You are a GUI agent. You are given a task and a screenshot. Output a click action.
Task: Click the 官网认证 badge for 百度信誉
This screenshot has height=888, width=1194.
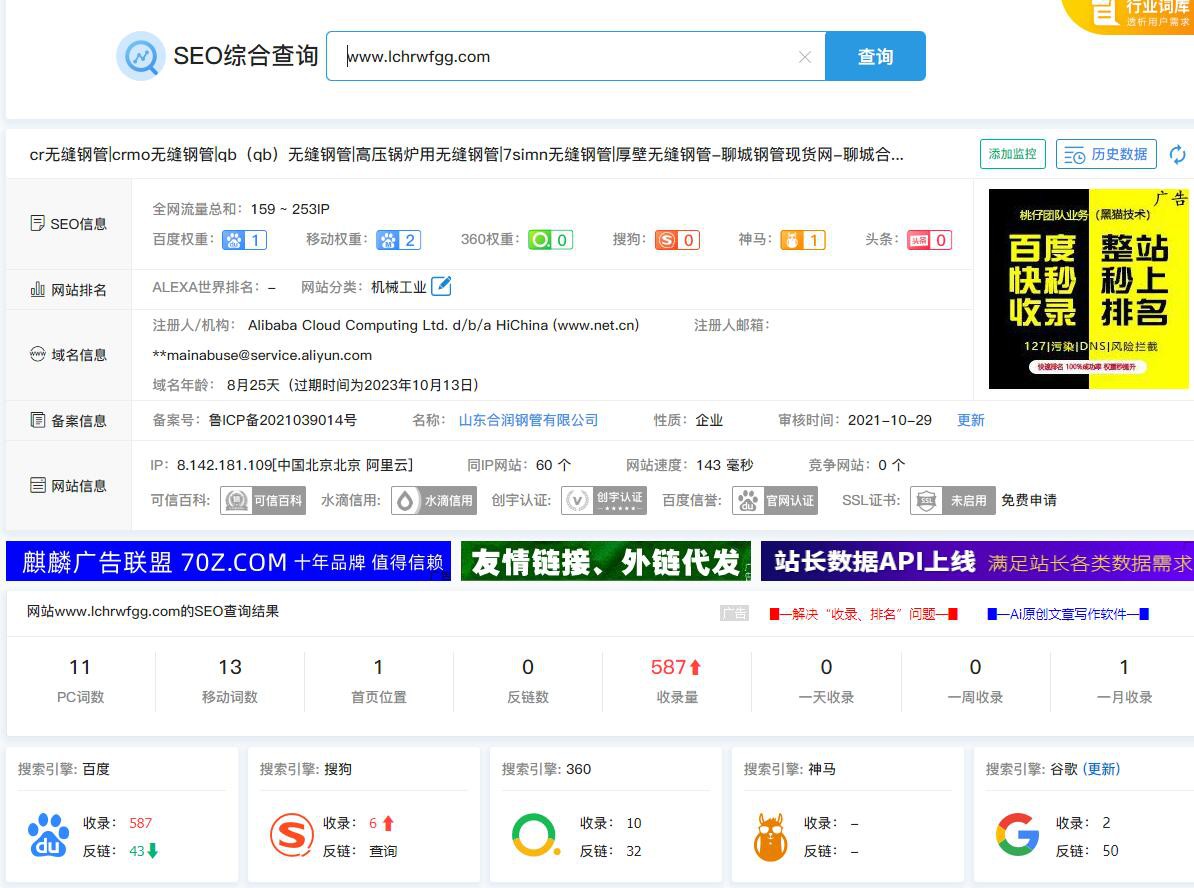click(775, 500)
